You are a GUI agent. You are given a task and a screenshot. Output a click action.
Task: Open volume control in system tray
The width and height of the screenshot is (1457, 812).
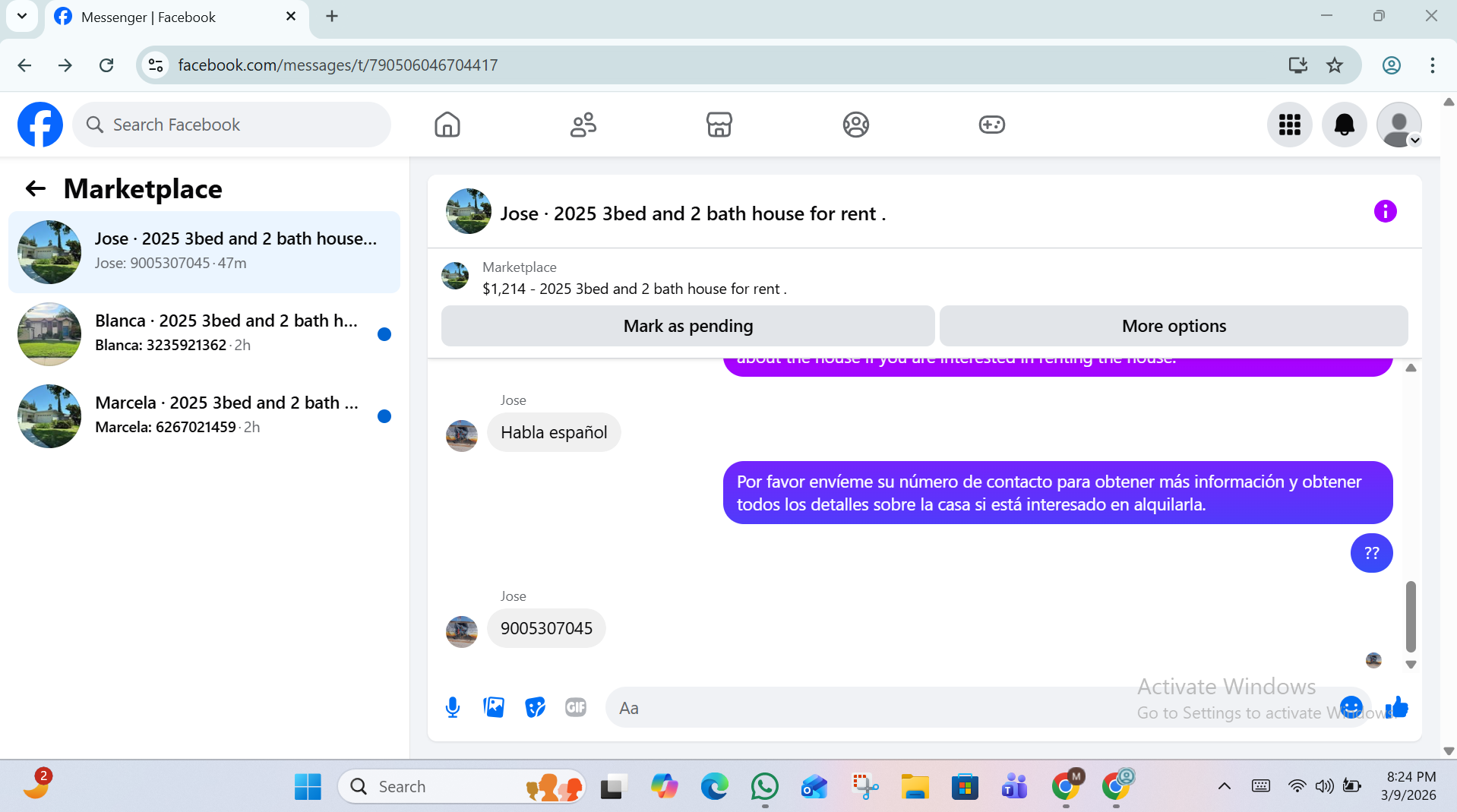pyautogui.click(x=1324, y=787)
